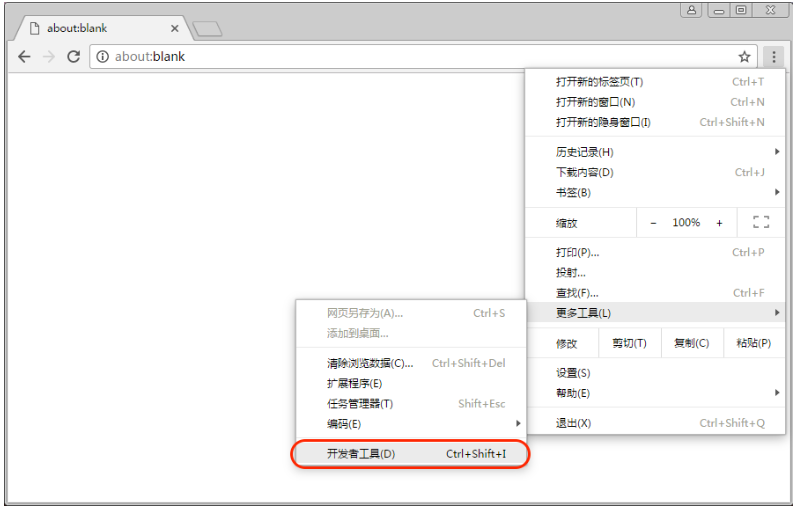Open 扩展程序(E) from submenu
The height and width of the screenshot is (508, 796).
[x=411, y=383]
